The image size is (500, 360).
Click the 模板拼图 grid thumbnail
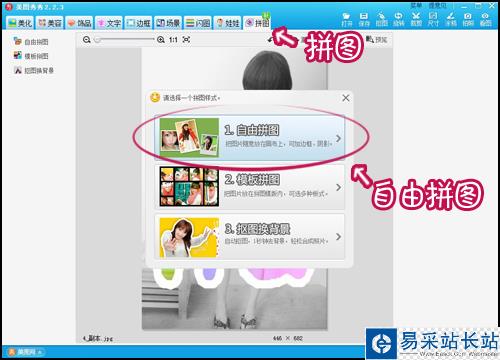[189, 187]
